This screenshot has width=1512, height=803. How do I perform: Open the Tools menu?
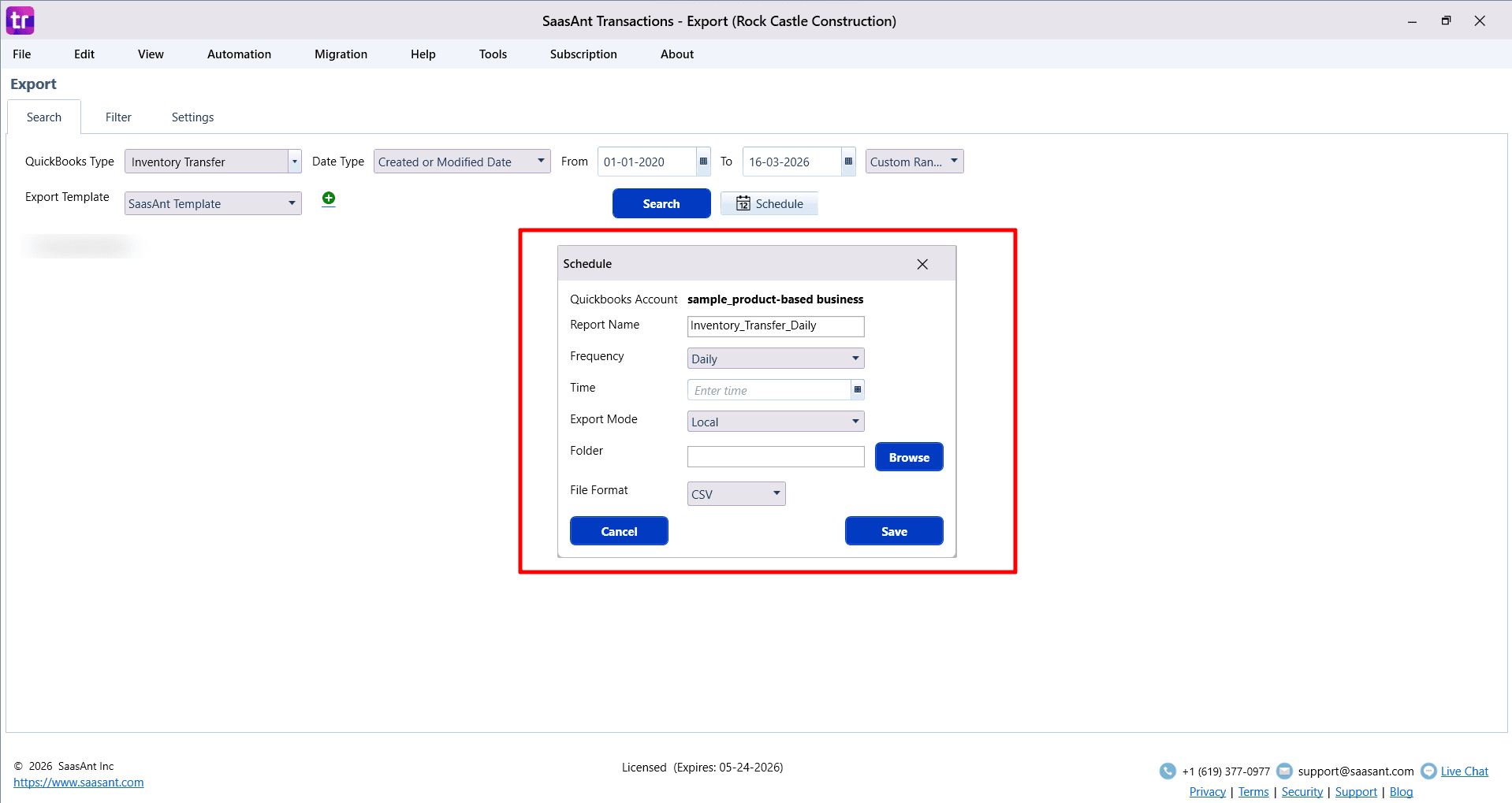coord(493,54)
